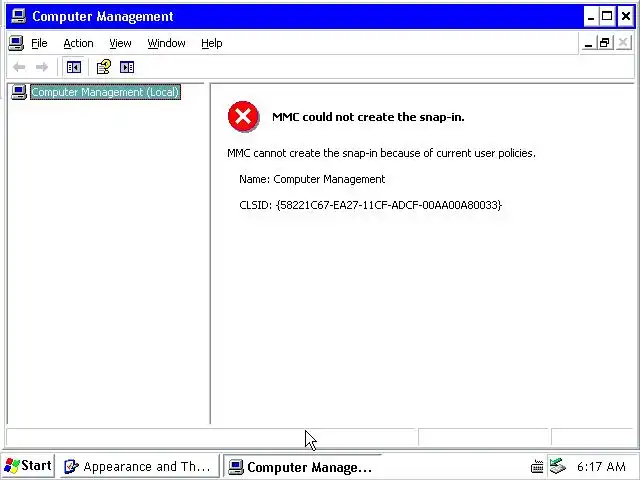Click 'MMC could not create the snap-in.' heading

(368, 117)
